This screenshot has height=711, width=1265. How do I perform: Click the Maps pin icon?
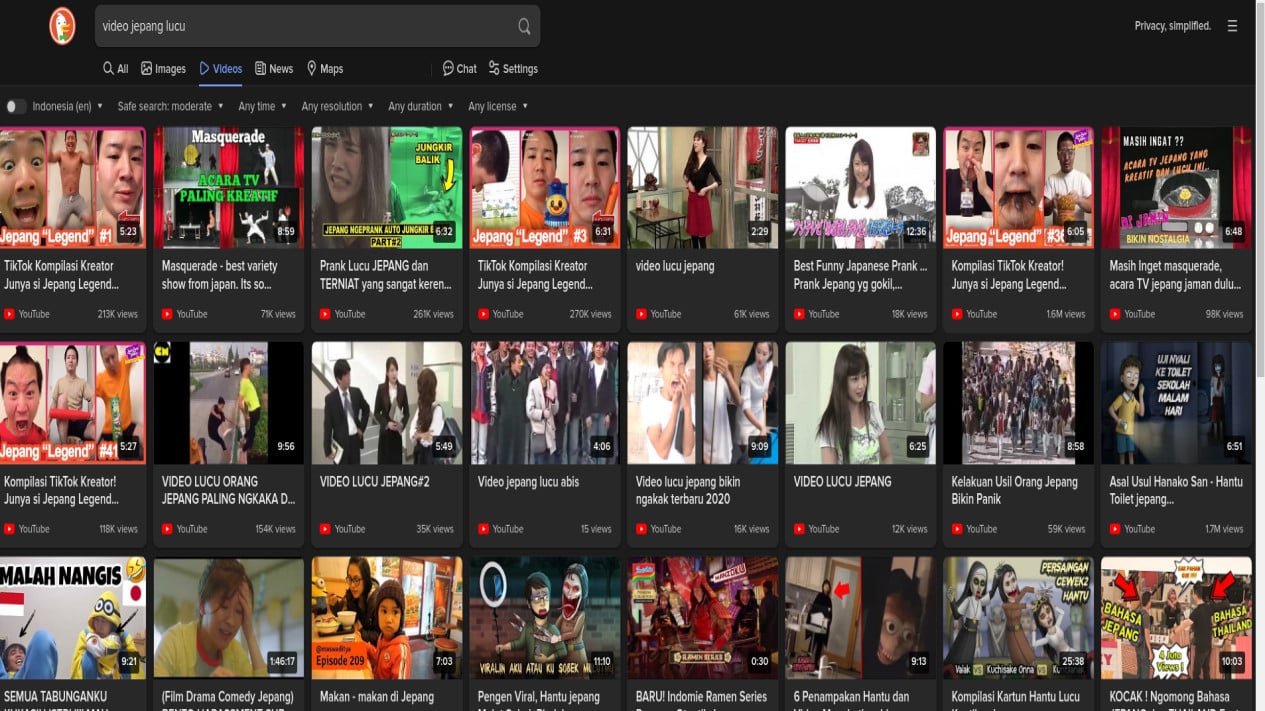[x=312, y=68]
